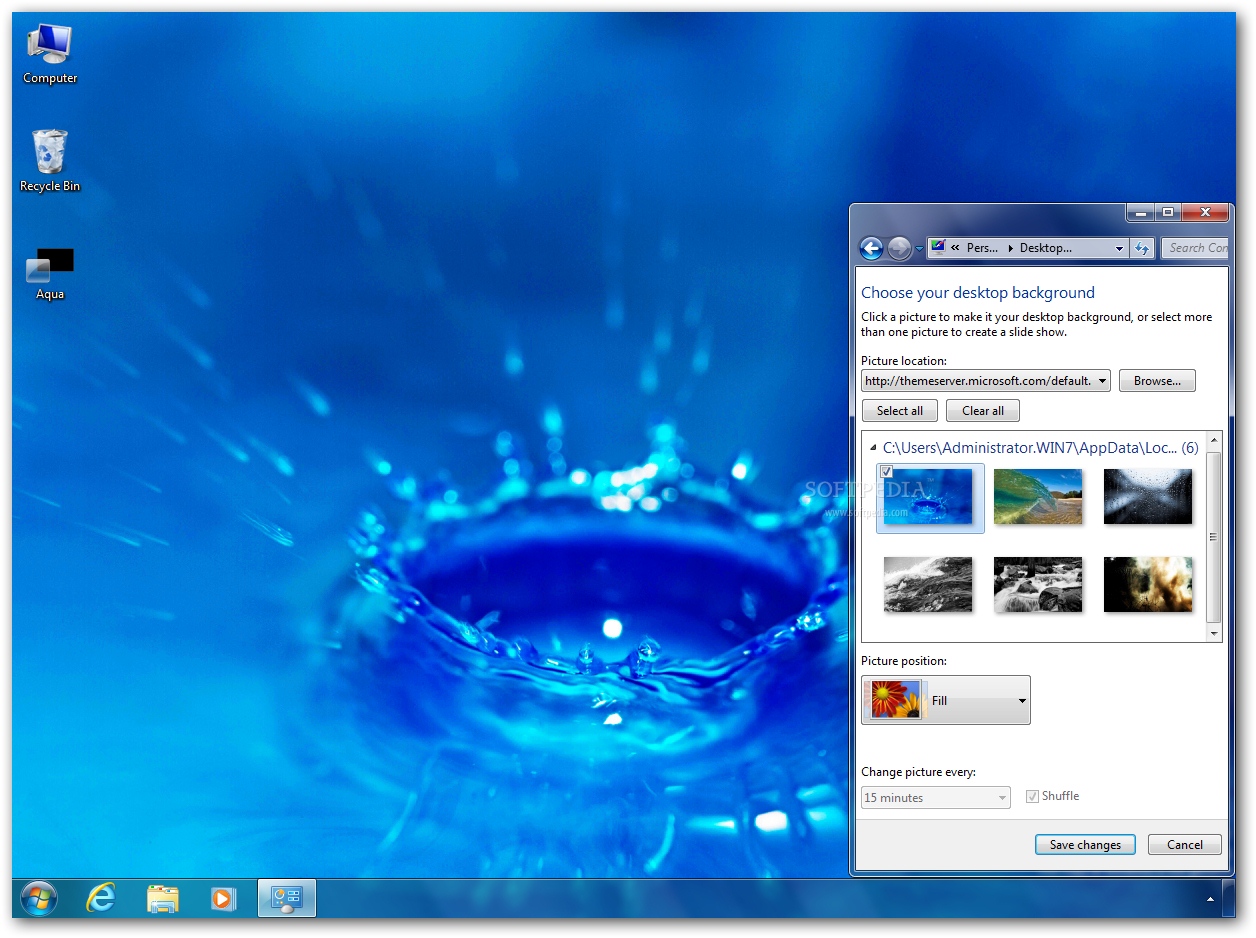Screen dimensions: 1256x938
Task: Click the wallpaper list scroll down arrow
Action: (1214, 633)
